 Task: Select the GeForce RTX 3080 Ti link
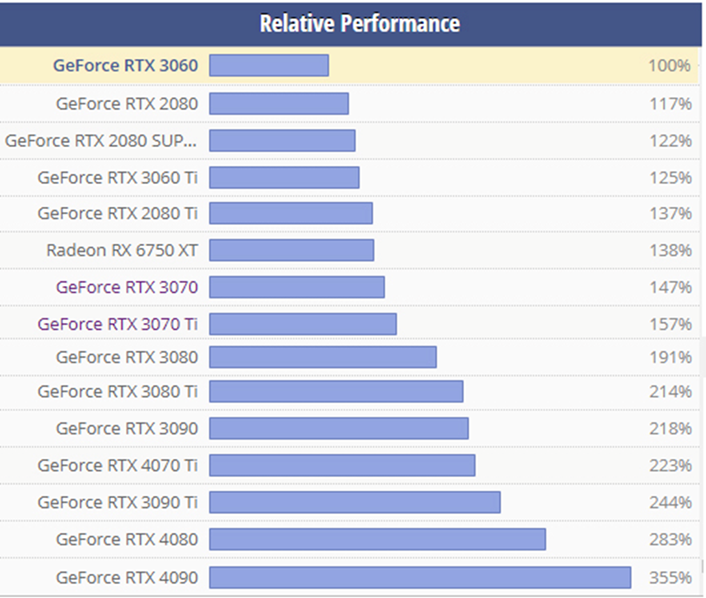coord(118,392)
